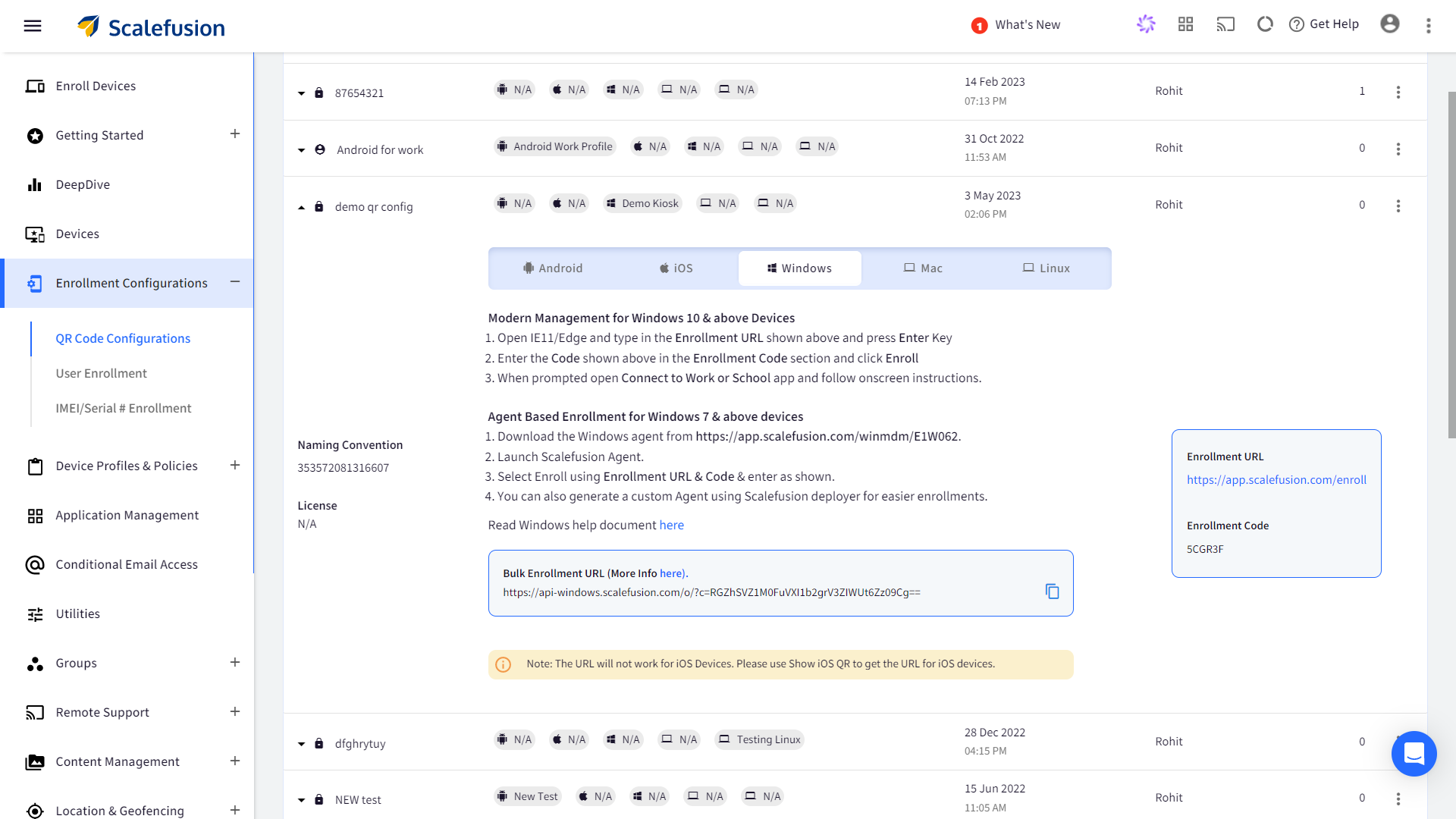
Task: Expand the Content Management section
Action: click(x=235, y=761)
